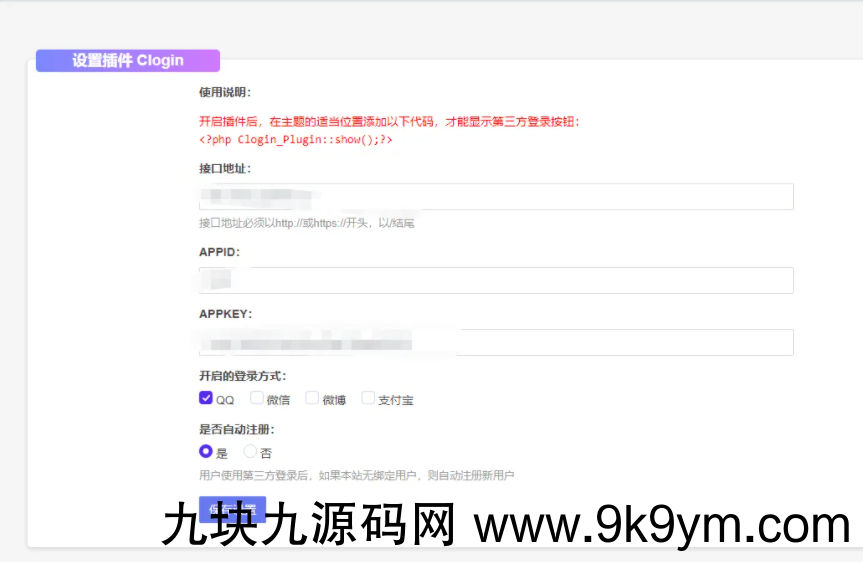
Task: Choose the 否 radio button
Action: click(250, 452)
